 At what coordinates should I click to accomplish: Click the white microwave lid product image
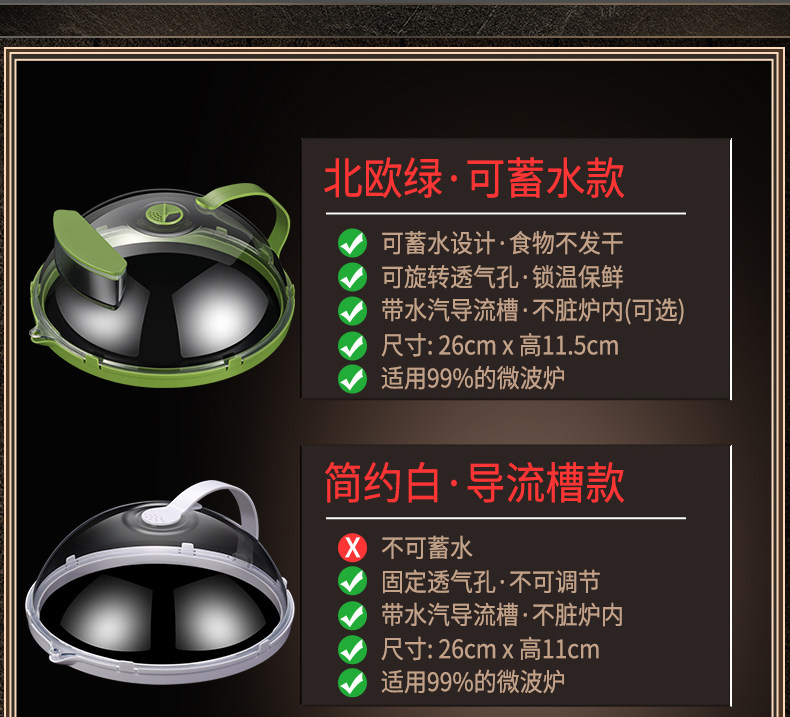[x=160, y=582]
